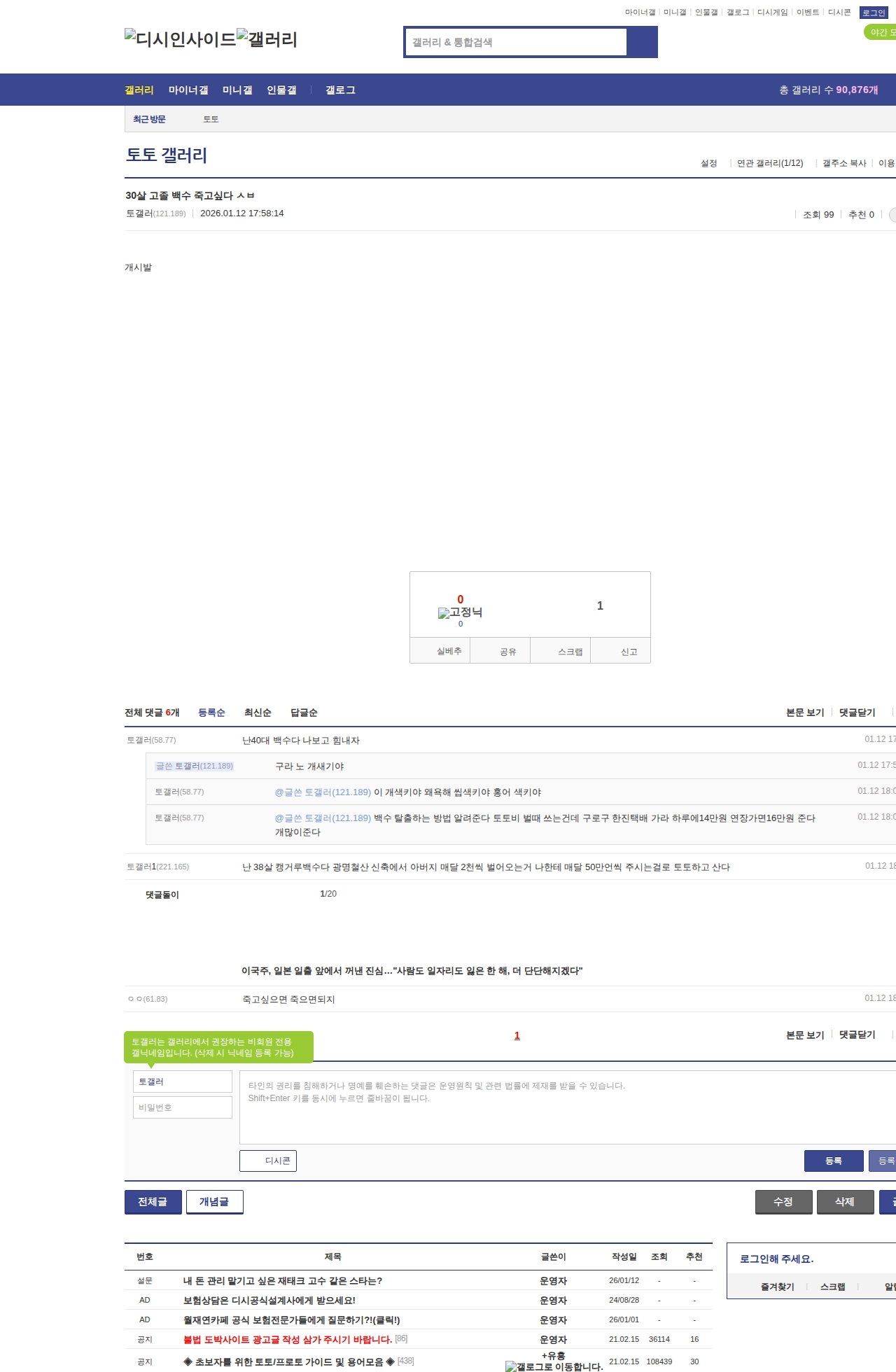Click the 디시인사이드 logo image
The image size is (896, 1372).
point(181,39)
